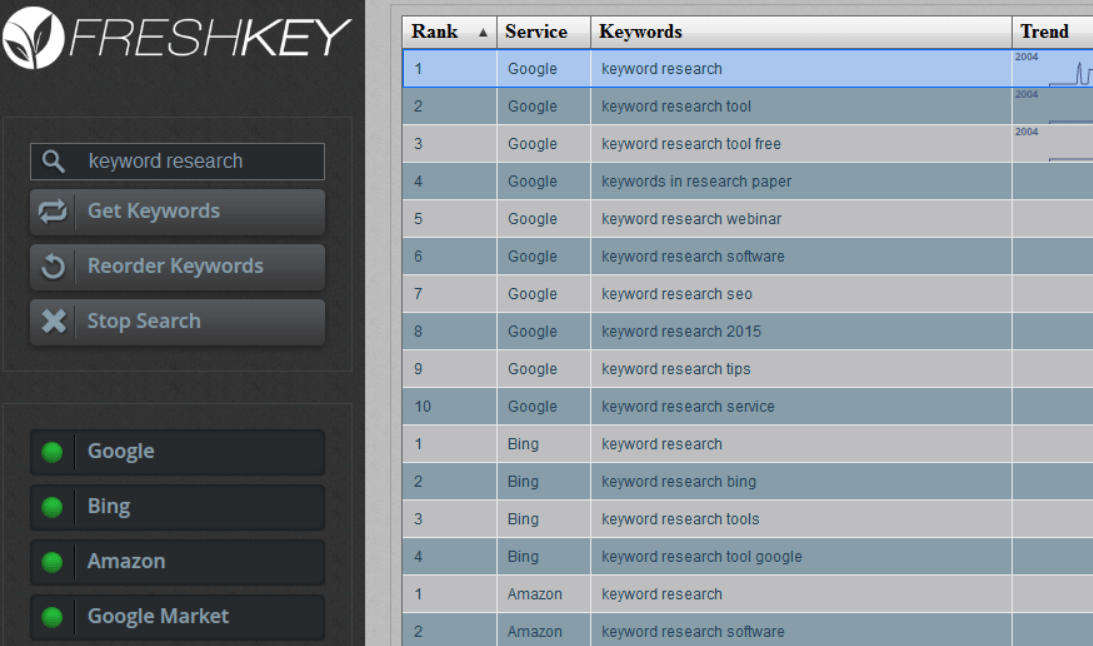The image size is (1093, 646).
Task: Click the Reorder Keywords circular arrow icon
Action: click(x=53, y=266)
